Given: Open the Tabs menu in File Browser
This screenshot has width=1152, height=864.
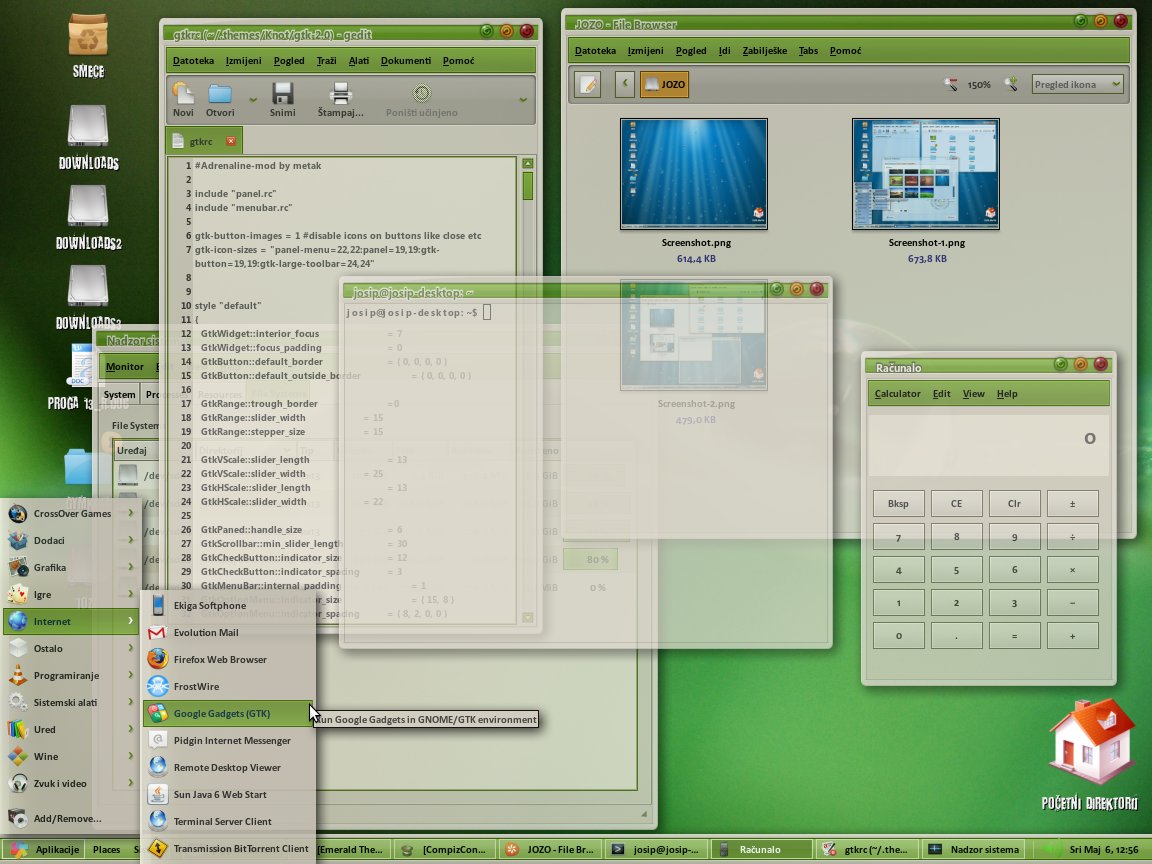Looking at the screenshot, I should pyautogui.click(x=808, y=51).
